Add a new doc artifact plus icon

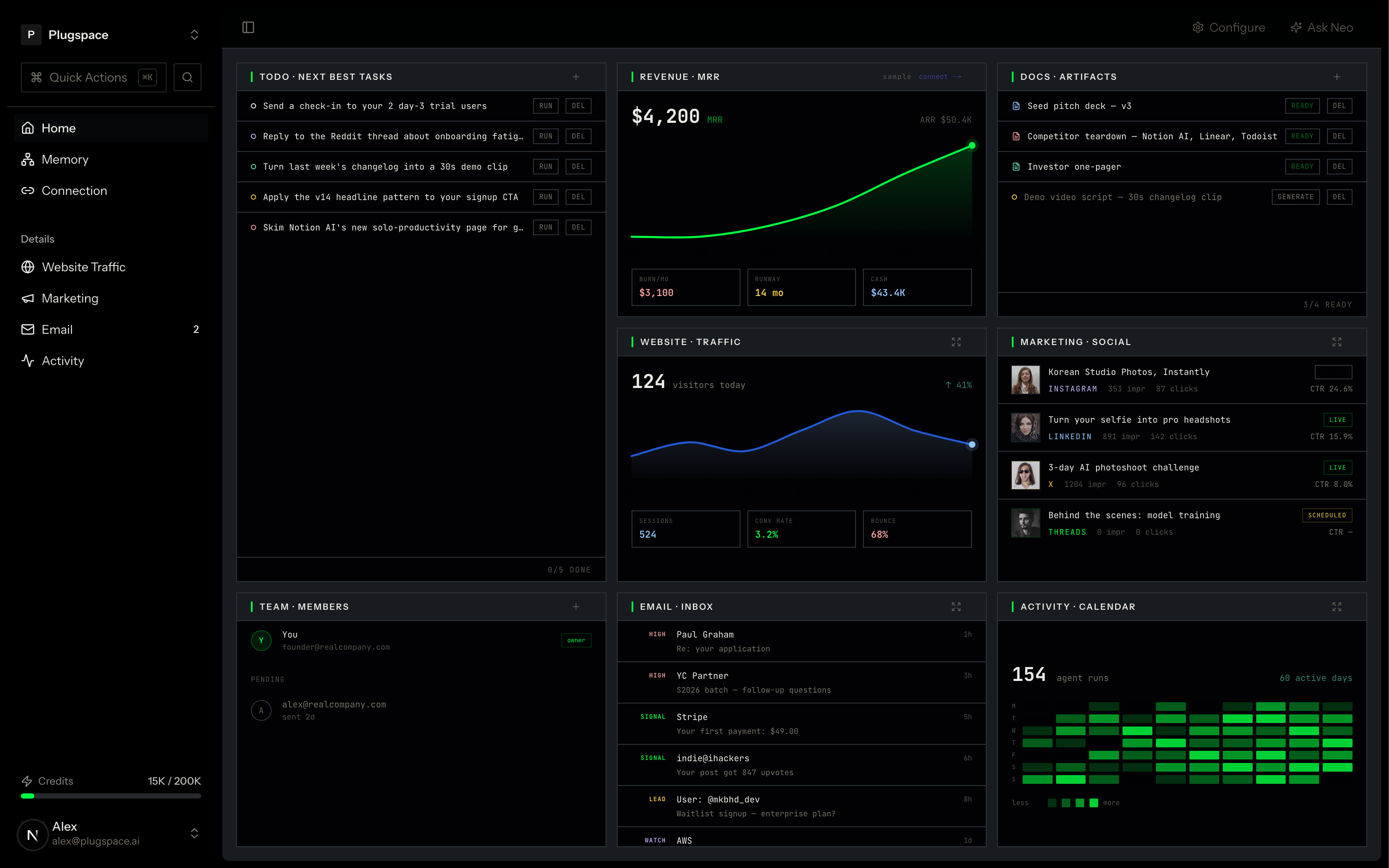pos(1336,77)
